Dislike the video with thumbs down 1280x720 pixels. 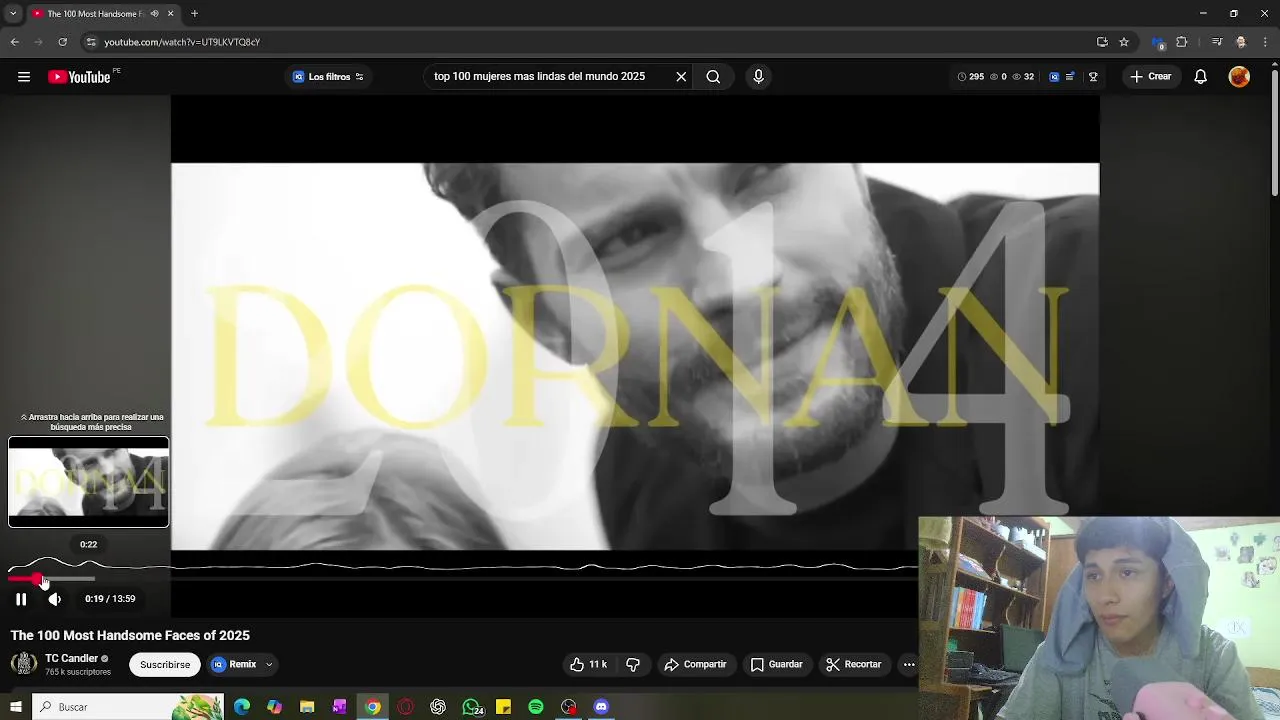(633, 664)
